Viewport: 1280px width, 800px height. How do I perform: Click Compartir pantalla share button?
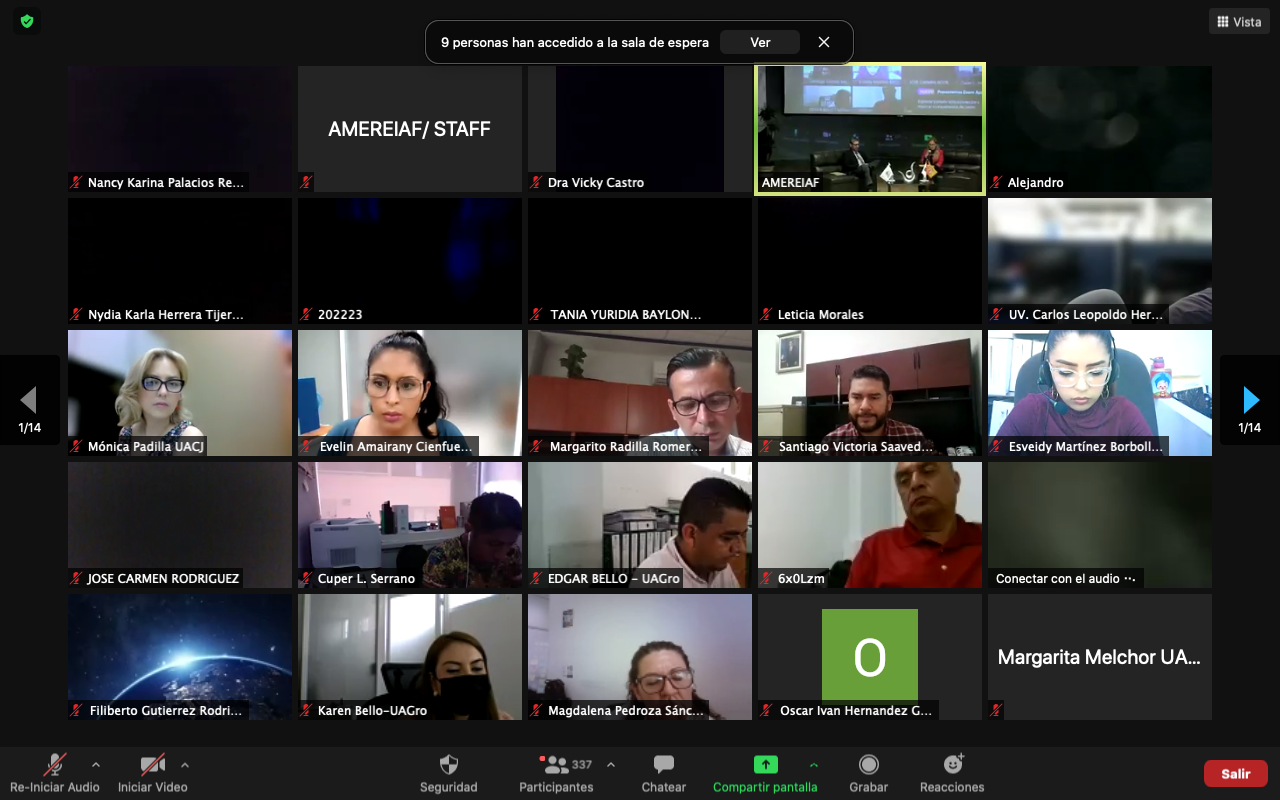pyautogui.click(x=765, y=773)
